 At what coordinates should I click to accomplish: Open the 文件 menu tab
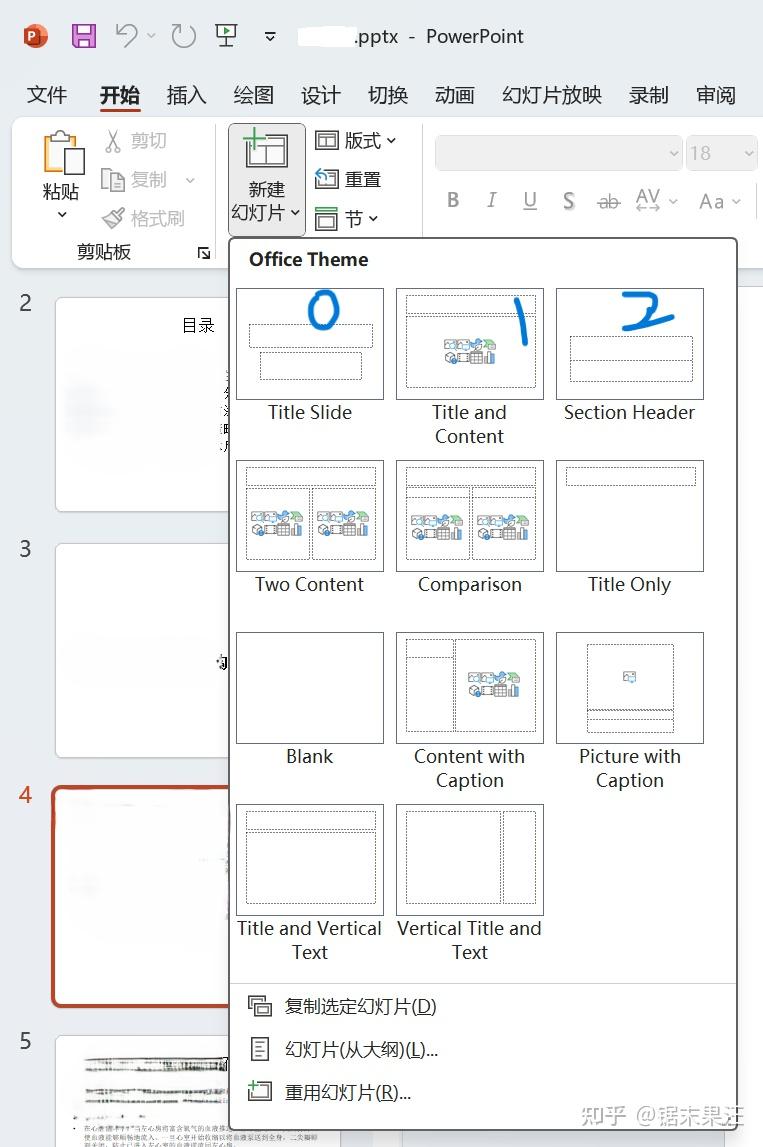coord(47,95)
